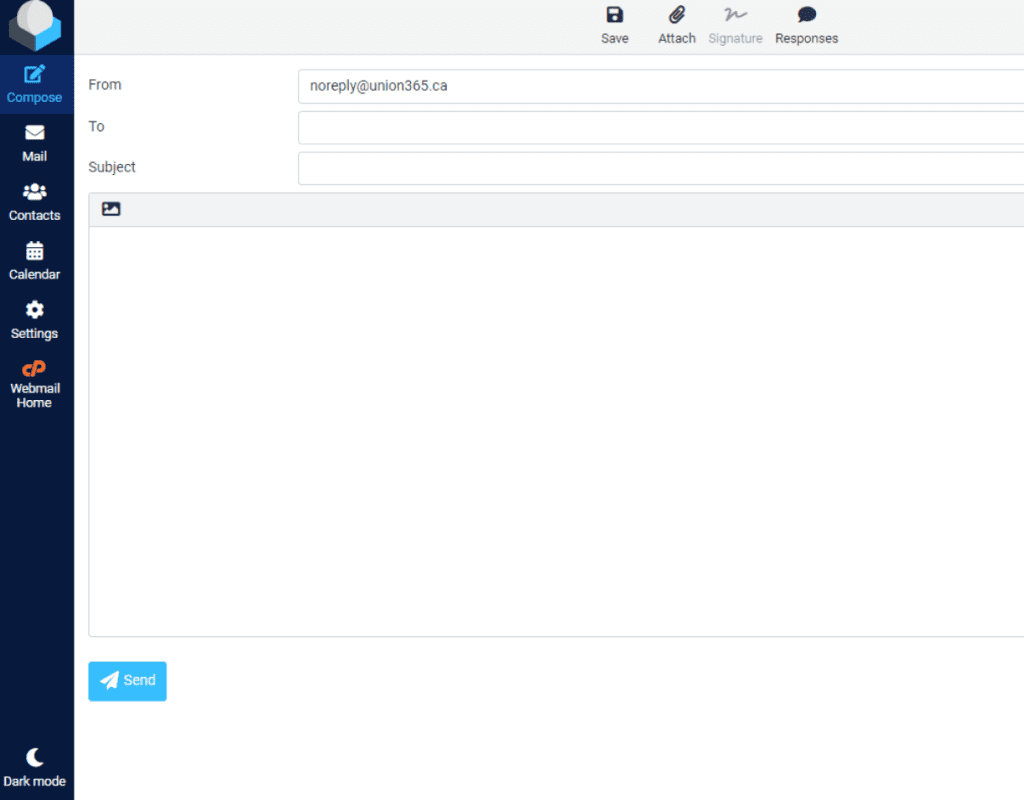Click into the To recipient field
The image size is (1024, 800).
[x=660, y=127]
